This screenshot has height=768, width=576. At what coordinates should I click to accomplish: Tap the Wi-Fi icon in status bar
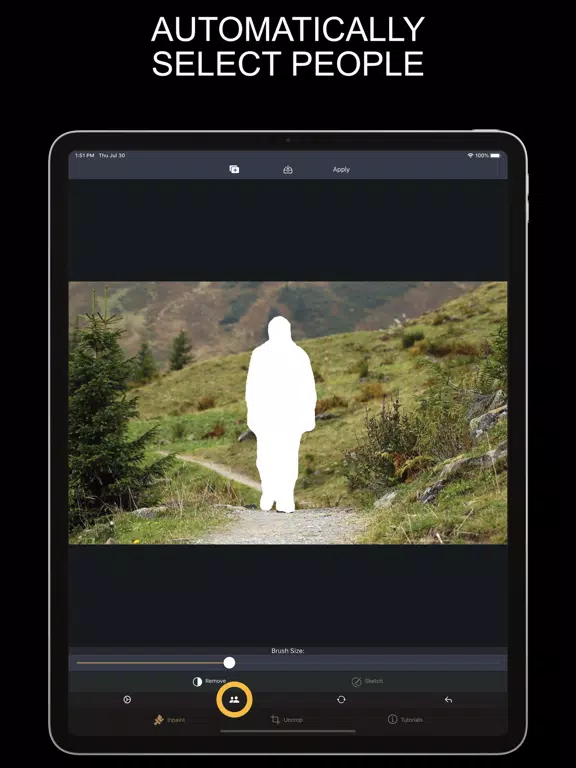coord(470,155)
